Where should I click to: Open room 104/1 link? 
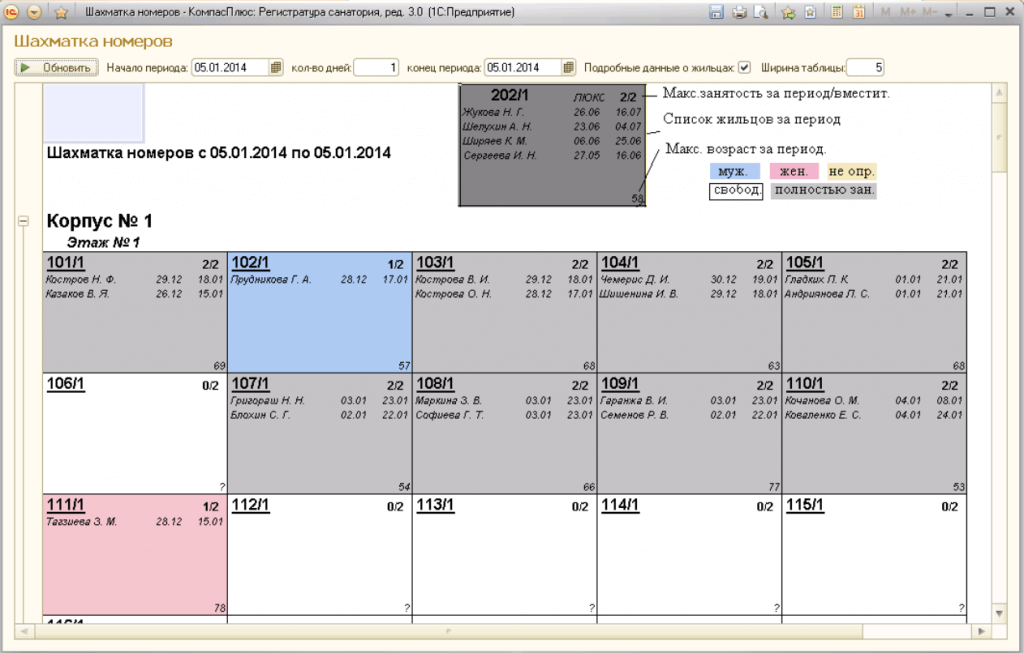(620, 263)
